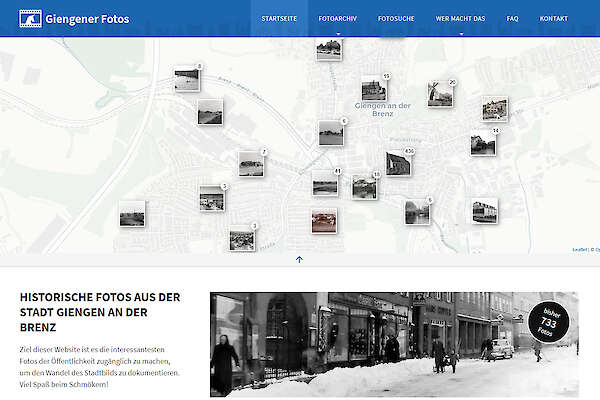Open the Fotosuche page
The width and height of the screenshot is (600, 400).
click(x=397, y=19)
